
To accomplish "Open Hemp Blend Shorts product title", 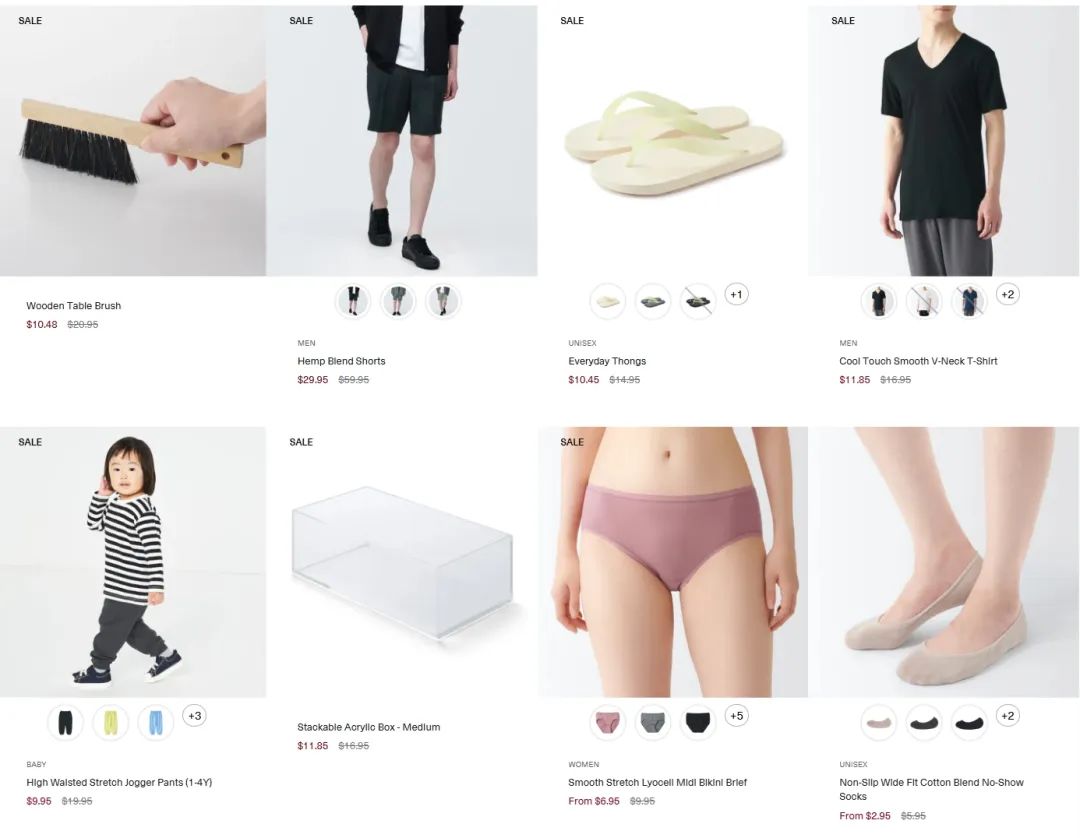I will (x=341, y=361).
